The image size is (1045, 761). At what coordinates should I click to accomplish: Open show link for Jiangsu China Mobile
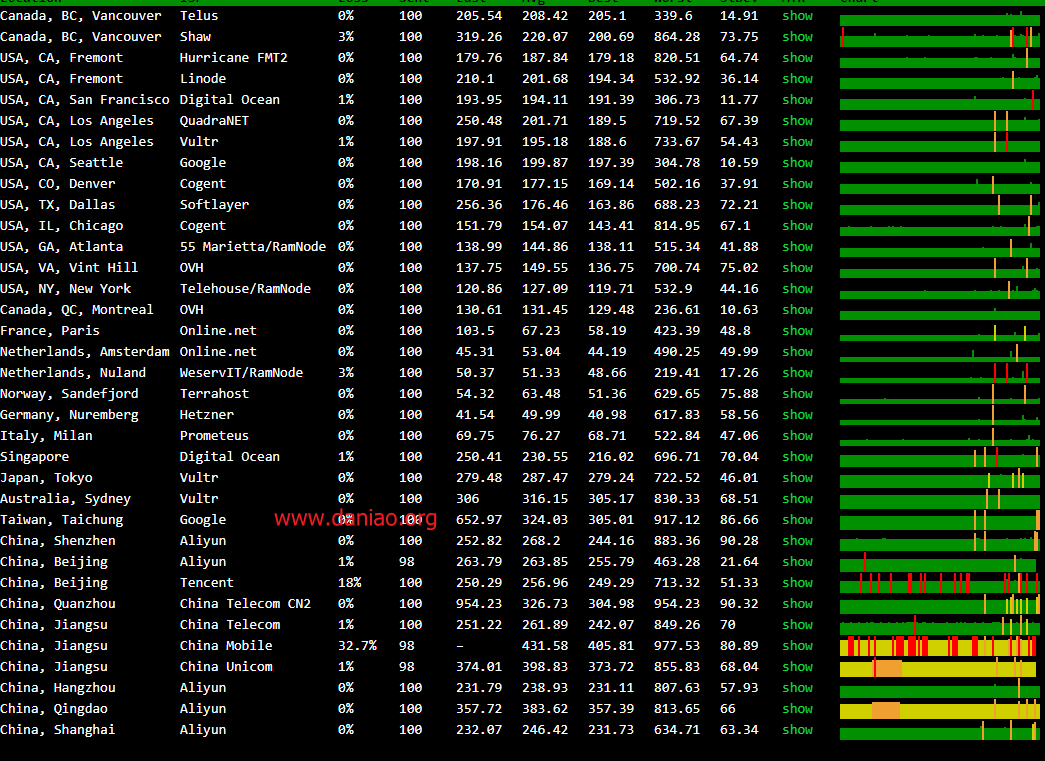797,645
